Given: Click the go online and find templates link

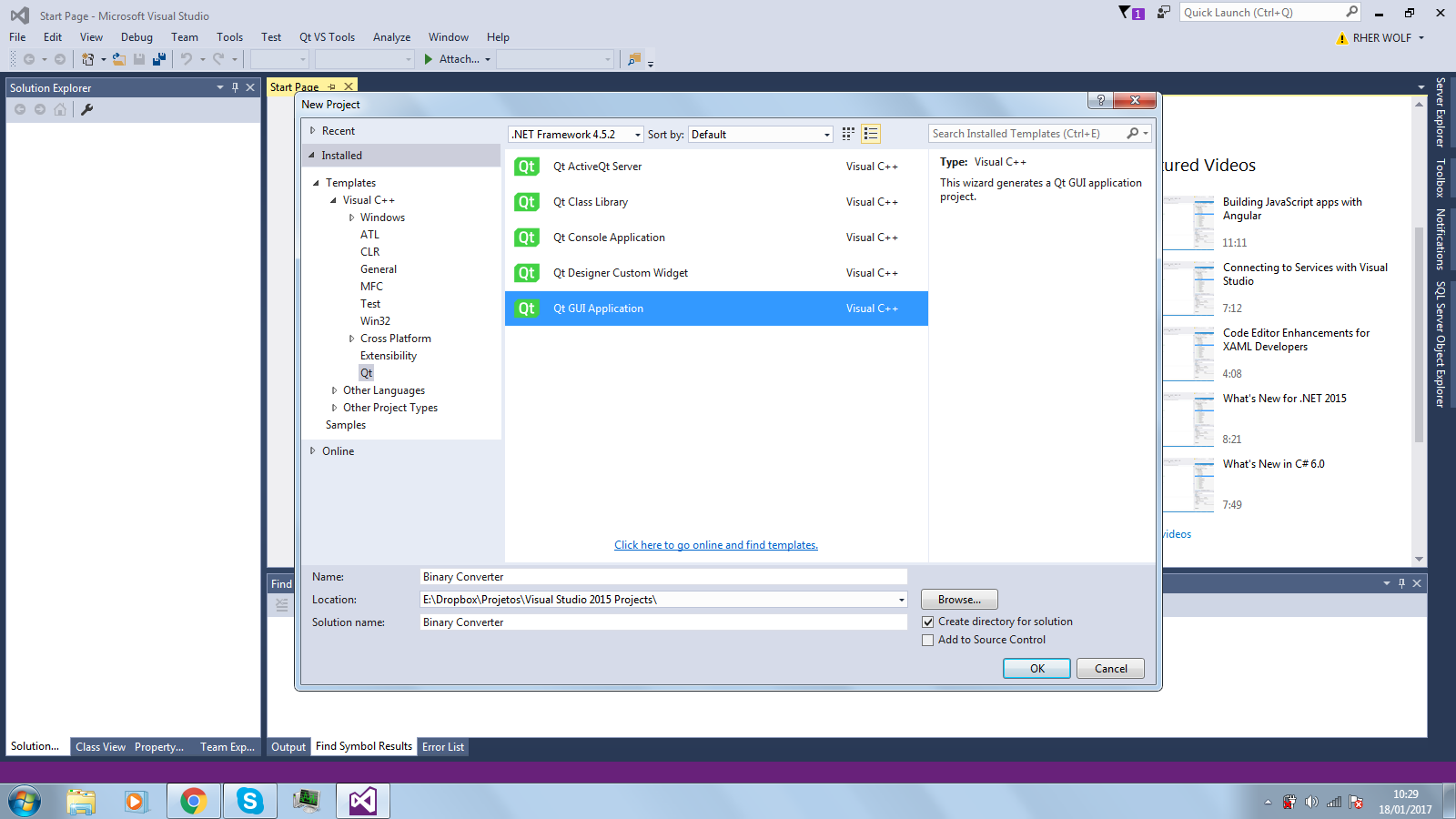Looking at the screenshot, I should coord(716,545).
